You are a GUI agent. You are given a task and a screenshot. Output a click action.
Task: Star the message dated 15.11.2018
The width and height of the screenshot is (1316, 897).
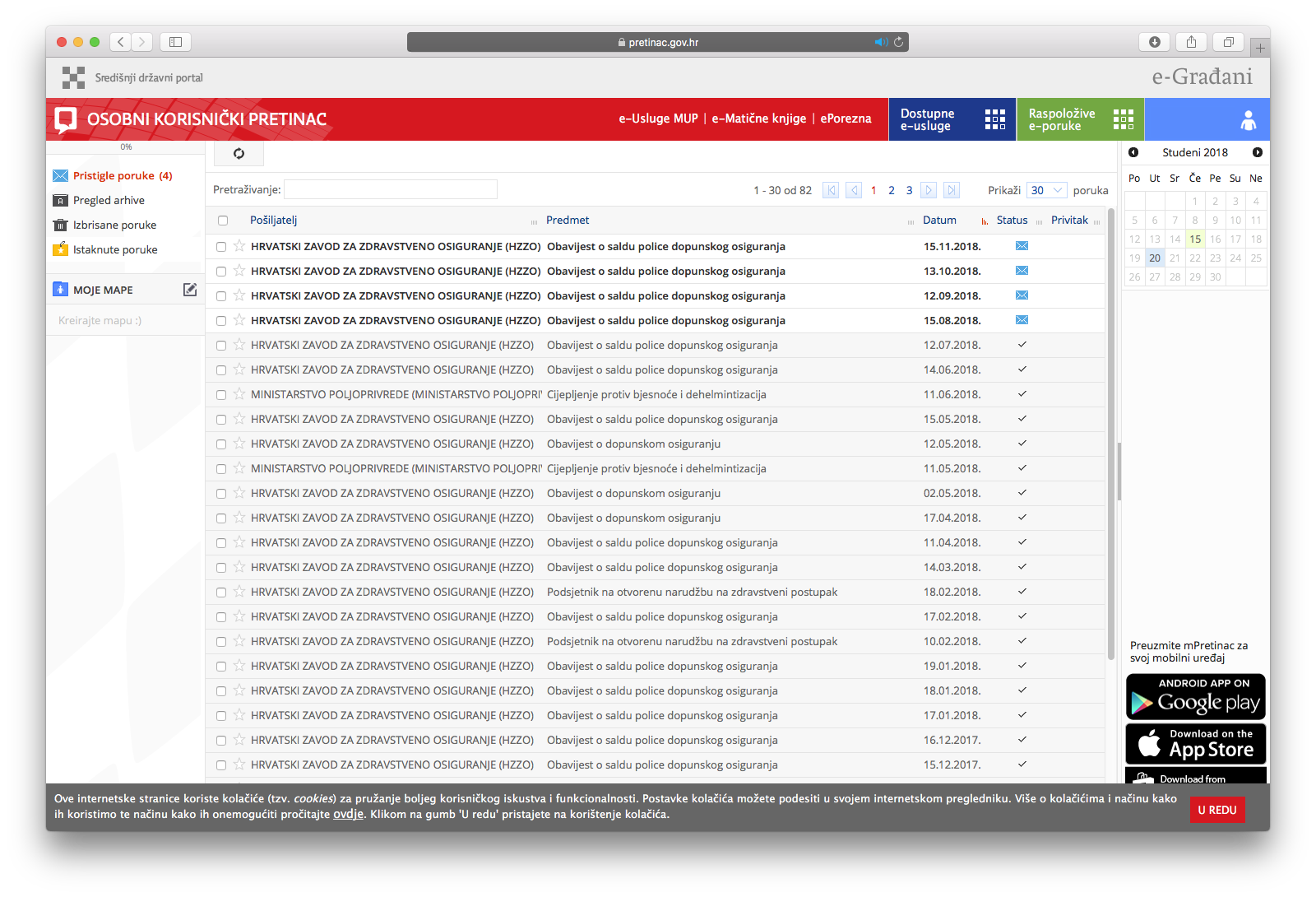(x=239, y=246)
